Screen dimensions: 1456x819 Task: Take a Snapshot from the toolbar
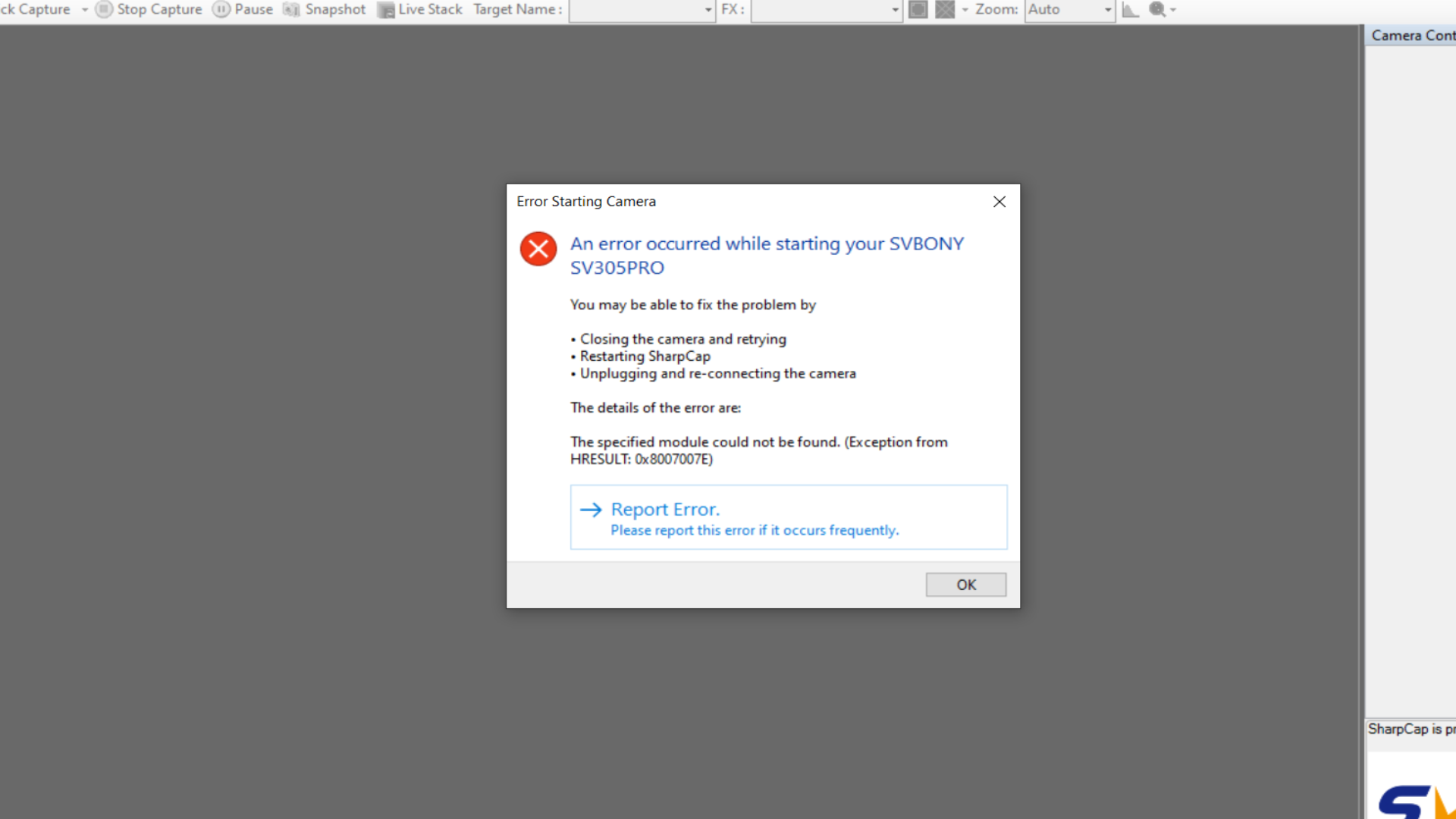coord(325,9)
